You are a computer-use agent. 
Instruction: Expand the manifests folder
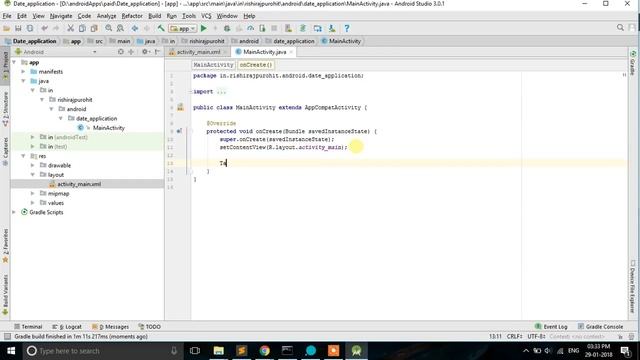(x=23, y=71)
